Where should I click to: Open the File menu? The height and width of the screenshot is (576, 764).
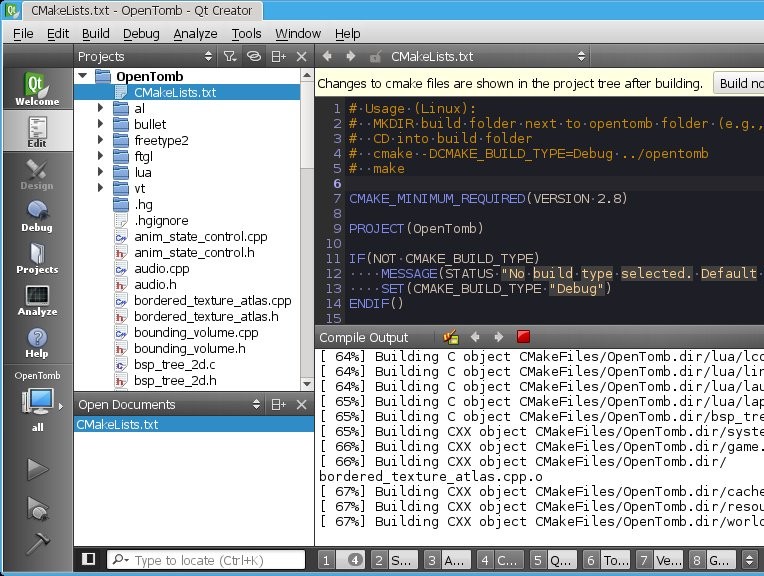click(23, 34)
